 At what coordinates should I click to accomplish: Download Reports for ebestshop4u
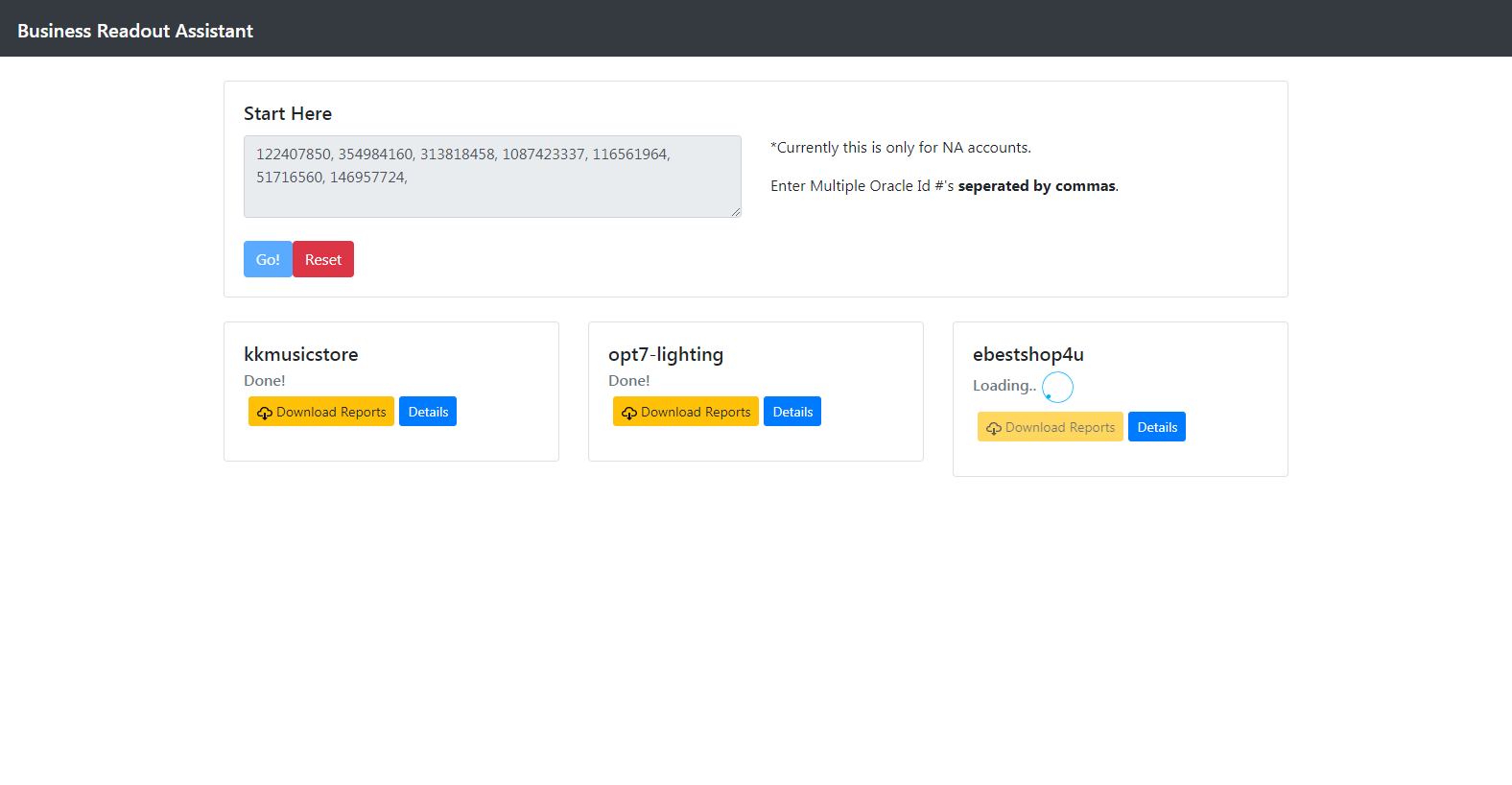tap(1051, 427)
